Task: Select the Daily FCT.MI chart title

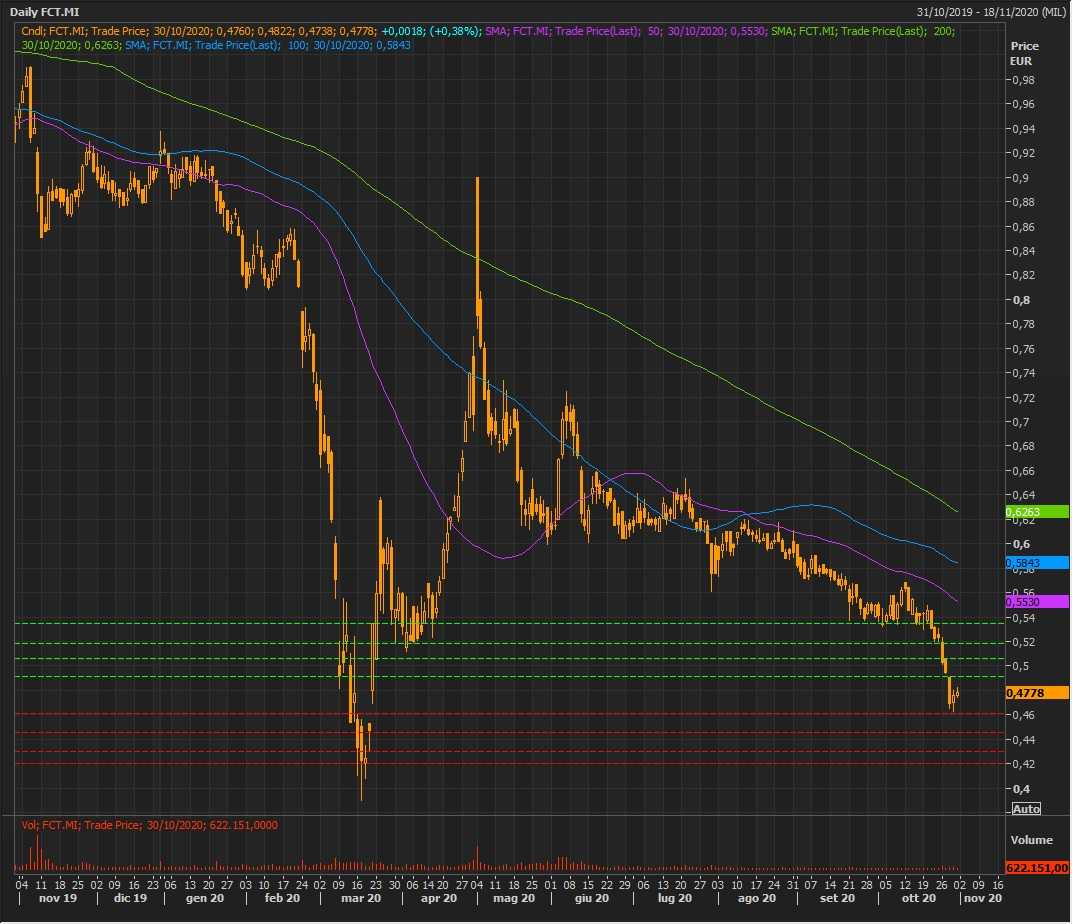Action: pyautogui.click(x=44, y=11)
